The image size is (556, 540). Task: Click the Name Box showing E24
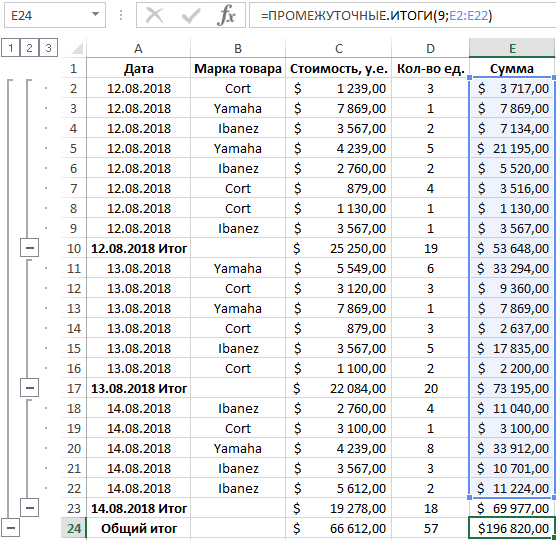point(55,15)
